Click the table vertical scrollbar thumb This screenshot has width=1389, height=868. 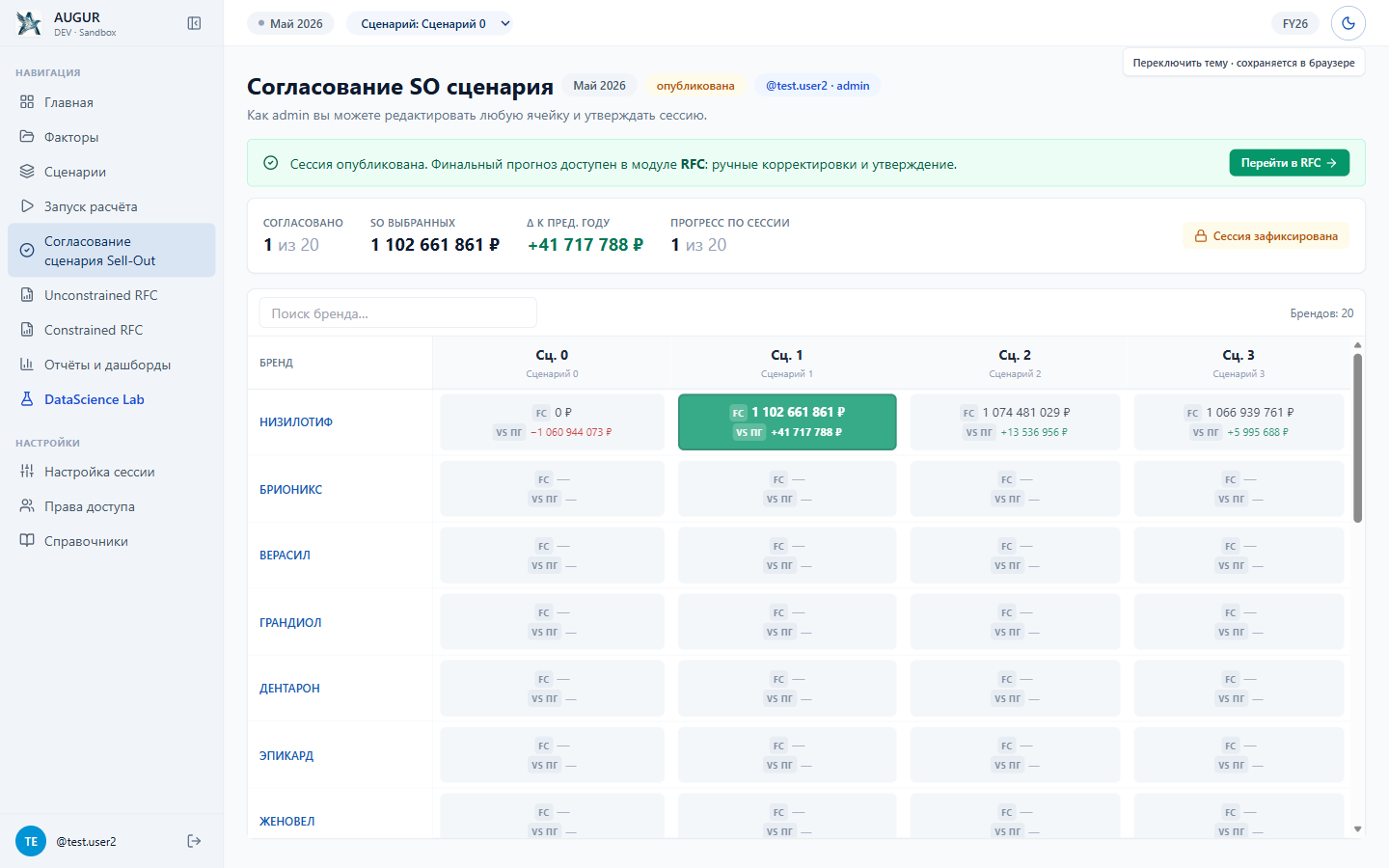pos(1357,438)
